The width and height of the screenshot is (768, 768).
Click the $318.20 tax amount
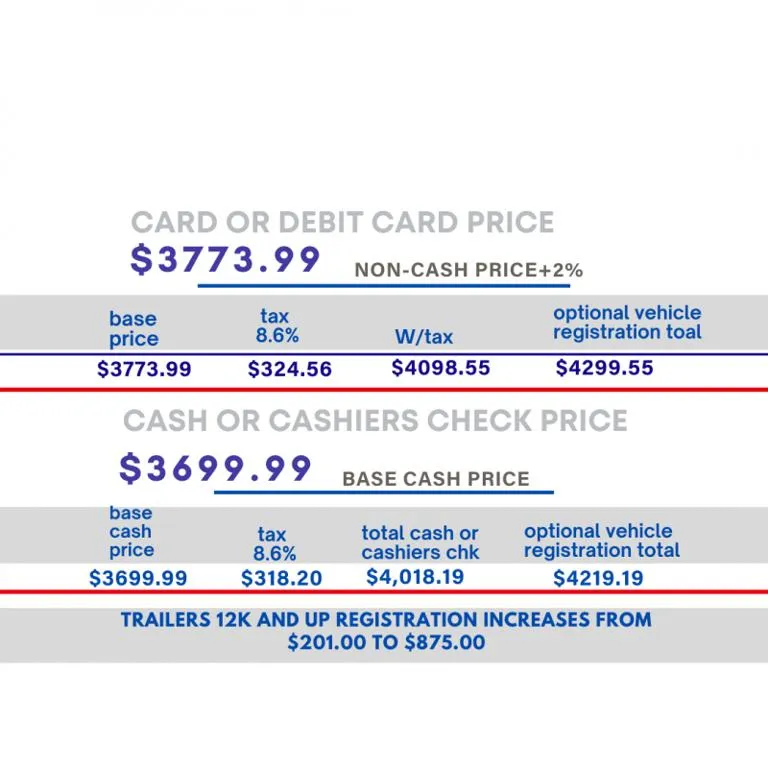[x=281, y=578]
